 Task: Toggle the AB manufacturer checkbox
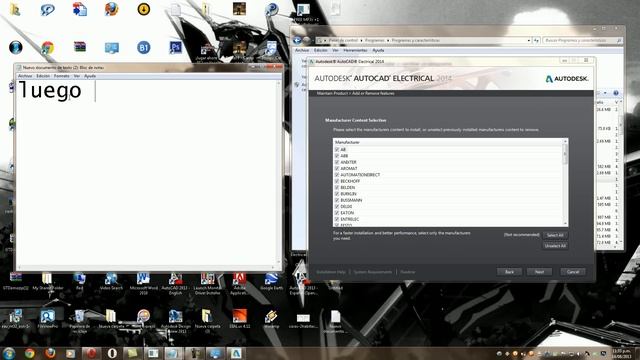tap(337, 149)
